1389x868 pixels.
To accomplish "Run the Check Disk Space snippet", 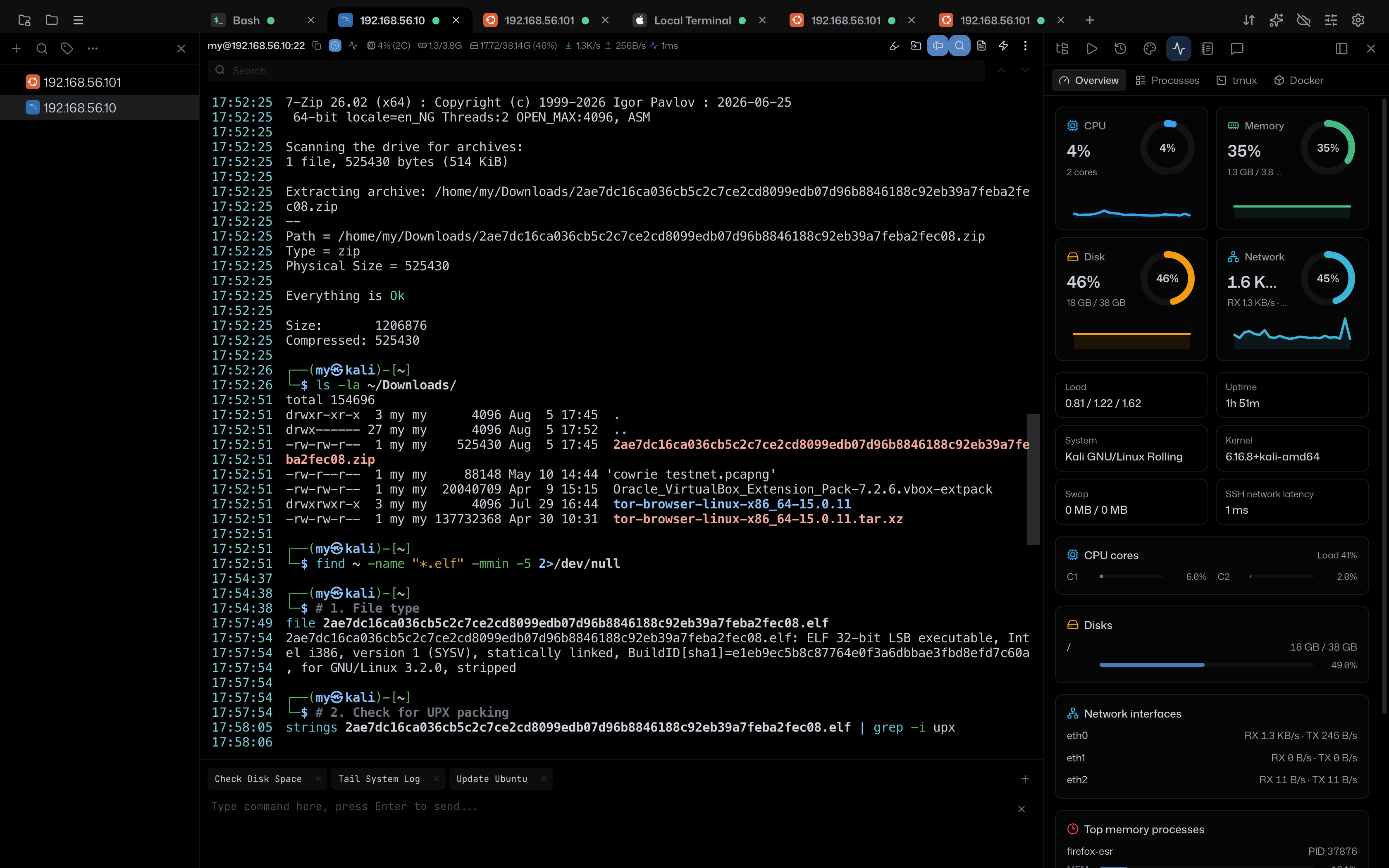I will pos(258,779).
